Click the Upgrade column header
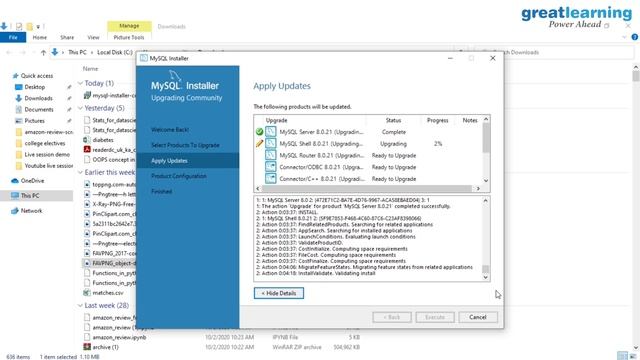This screenshot has height=360, width=640. point(277,120)
